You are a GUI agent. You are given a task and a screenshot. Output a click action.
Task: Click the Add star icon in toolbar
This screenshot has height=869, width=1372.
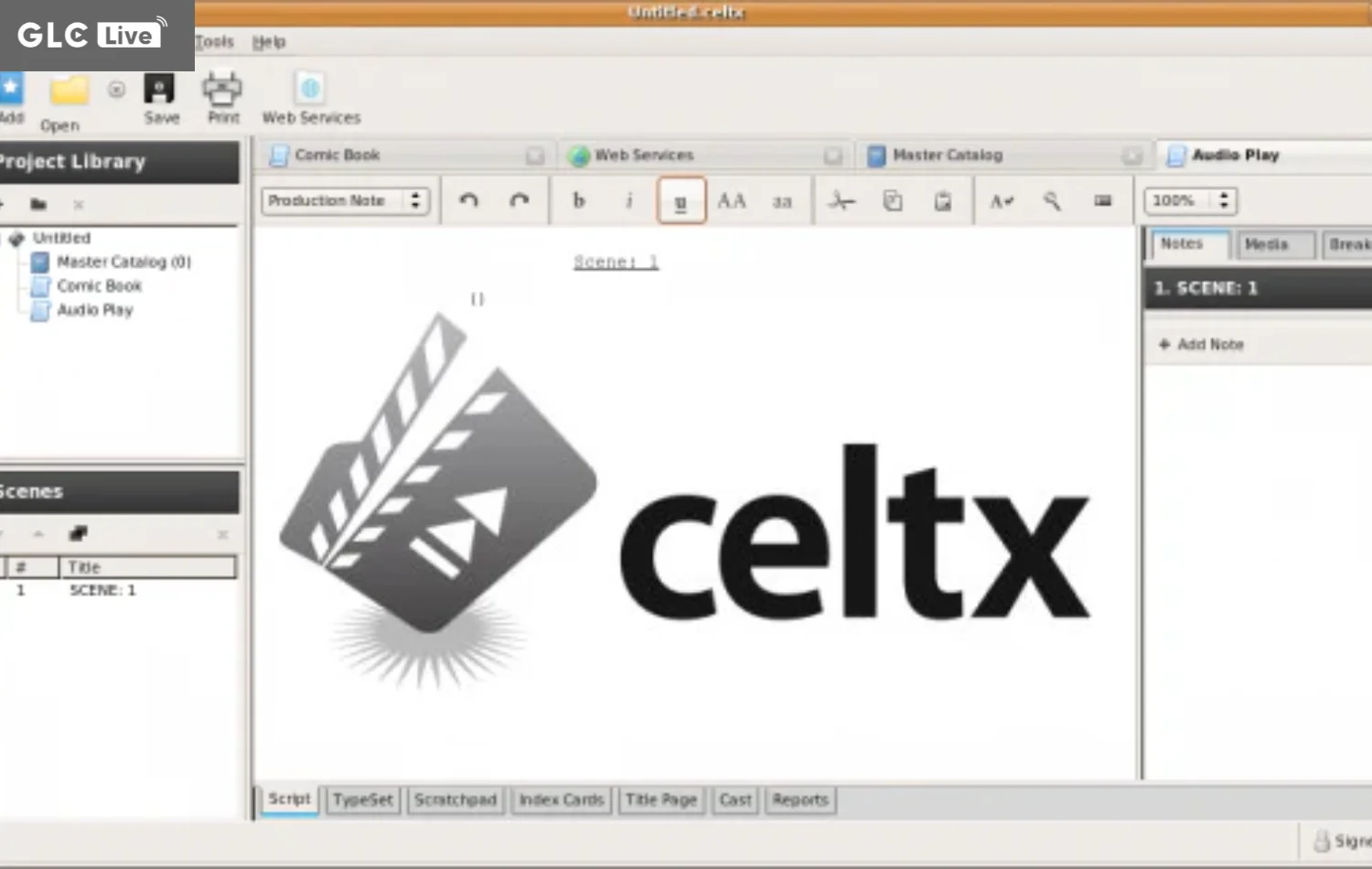click(x=10, y=90)
